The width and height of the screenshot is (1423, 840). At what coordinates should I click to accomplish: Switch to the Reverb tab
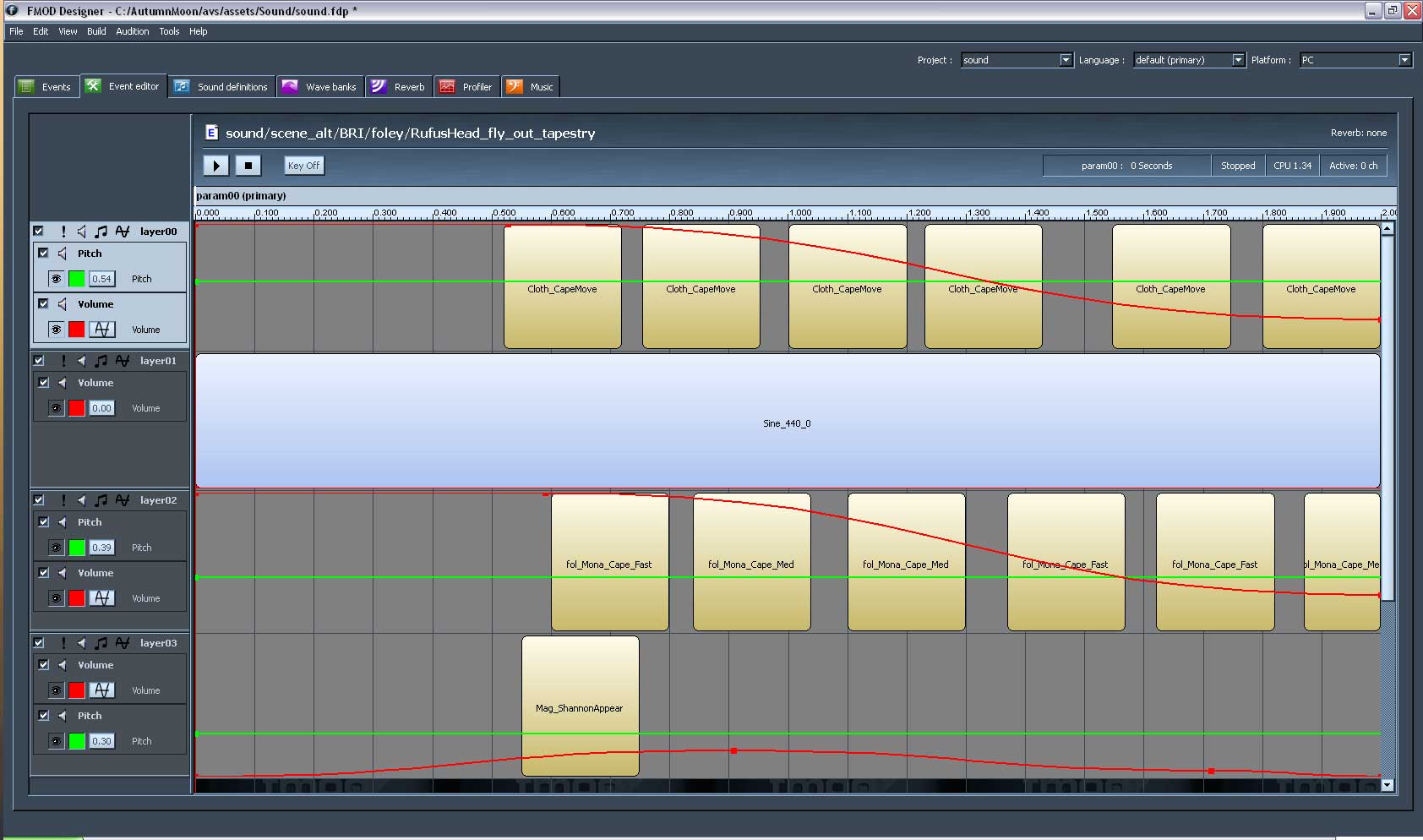[x=399, y=87]
